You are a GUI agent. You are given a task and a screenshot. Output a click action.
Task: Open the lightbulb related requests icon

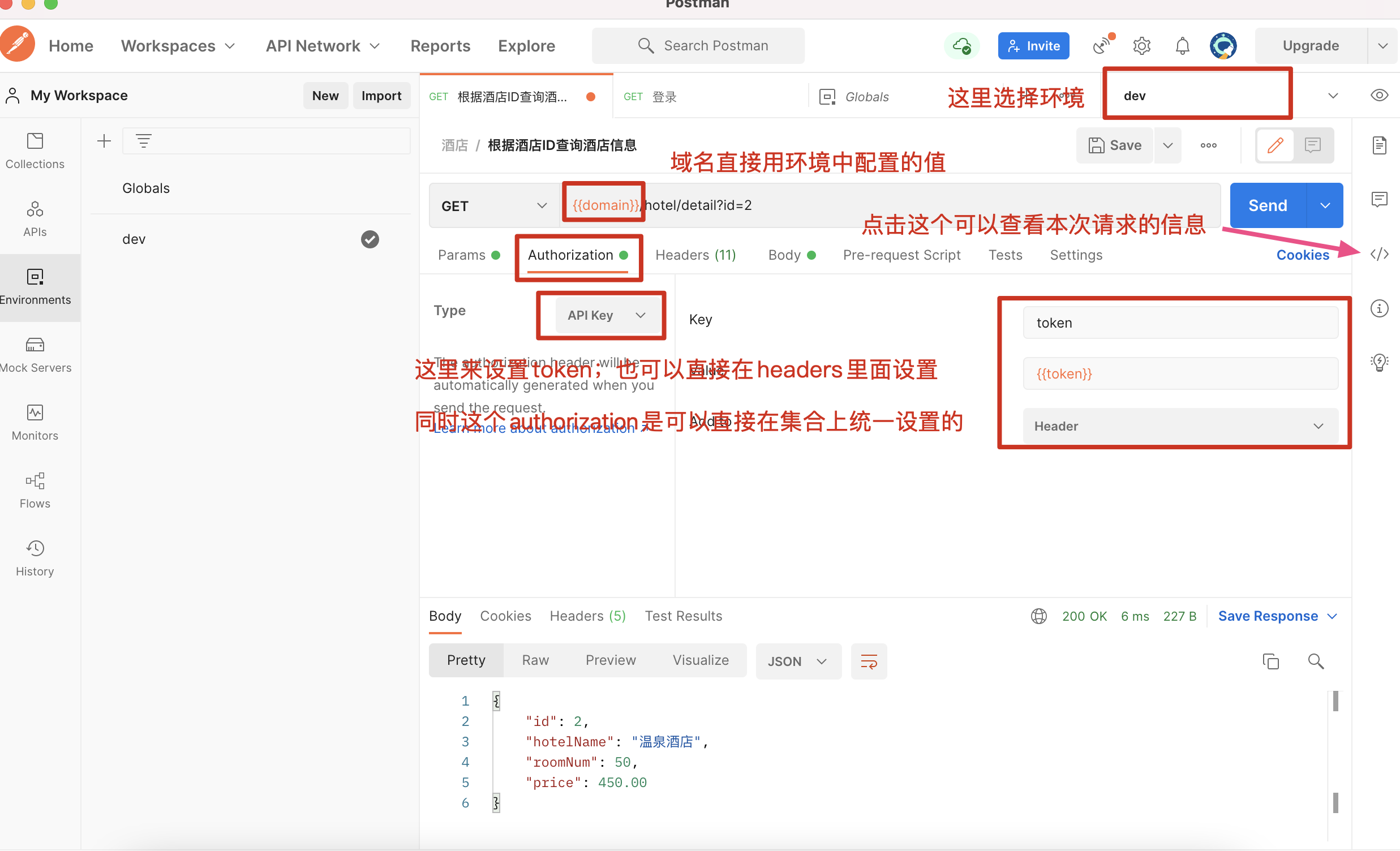(1379, 362)
